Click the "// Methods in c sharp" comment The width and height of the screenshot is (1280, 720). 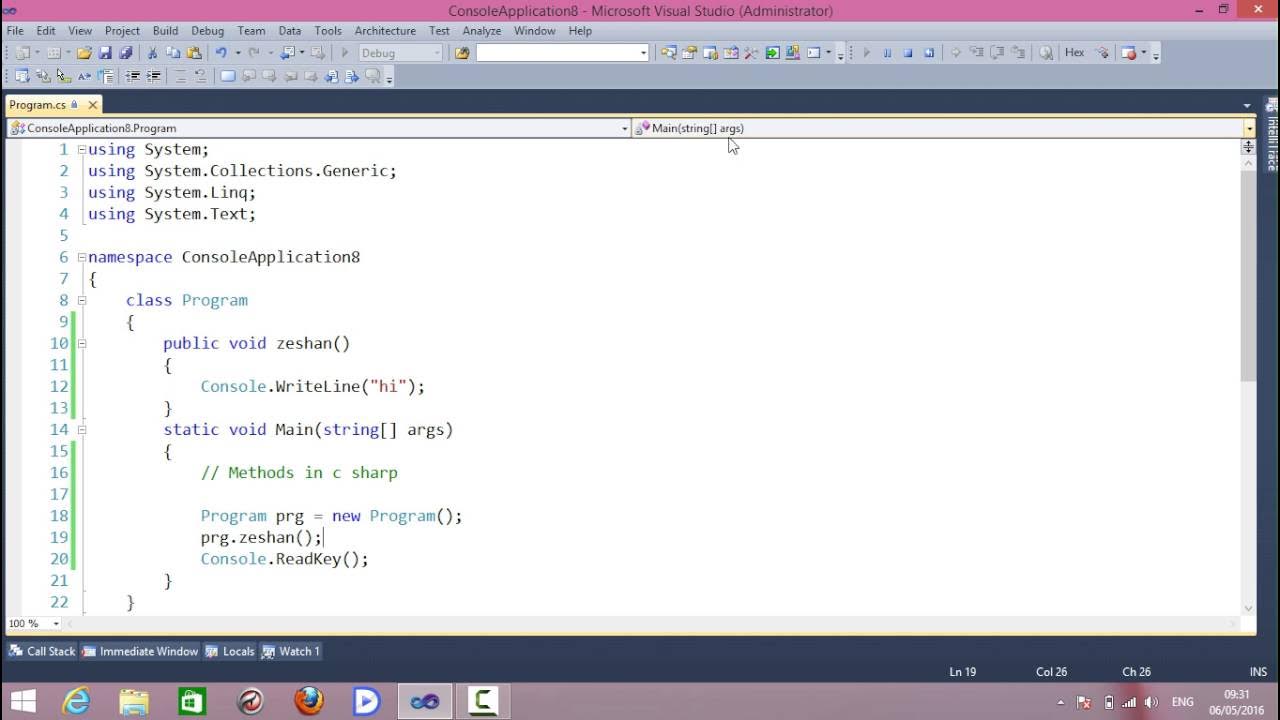pyautogui.click(x=299, y=472)
